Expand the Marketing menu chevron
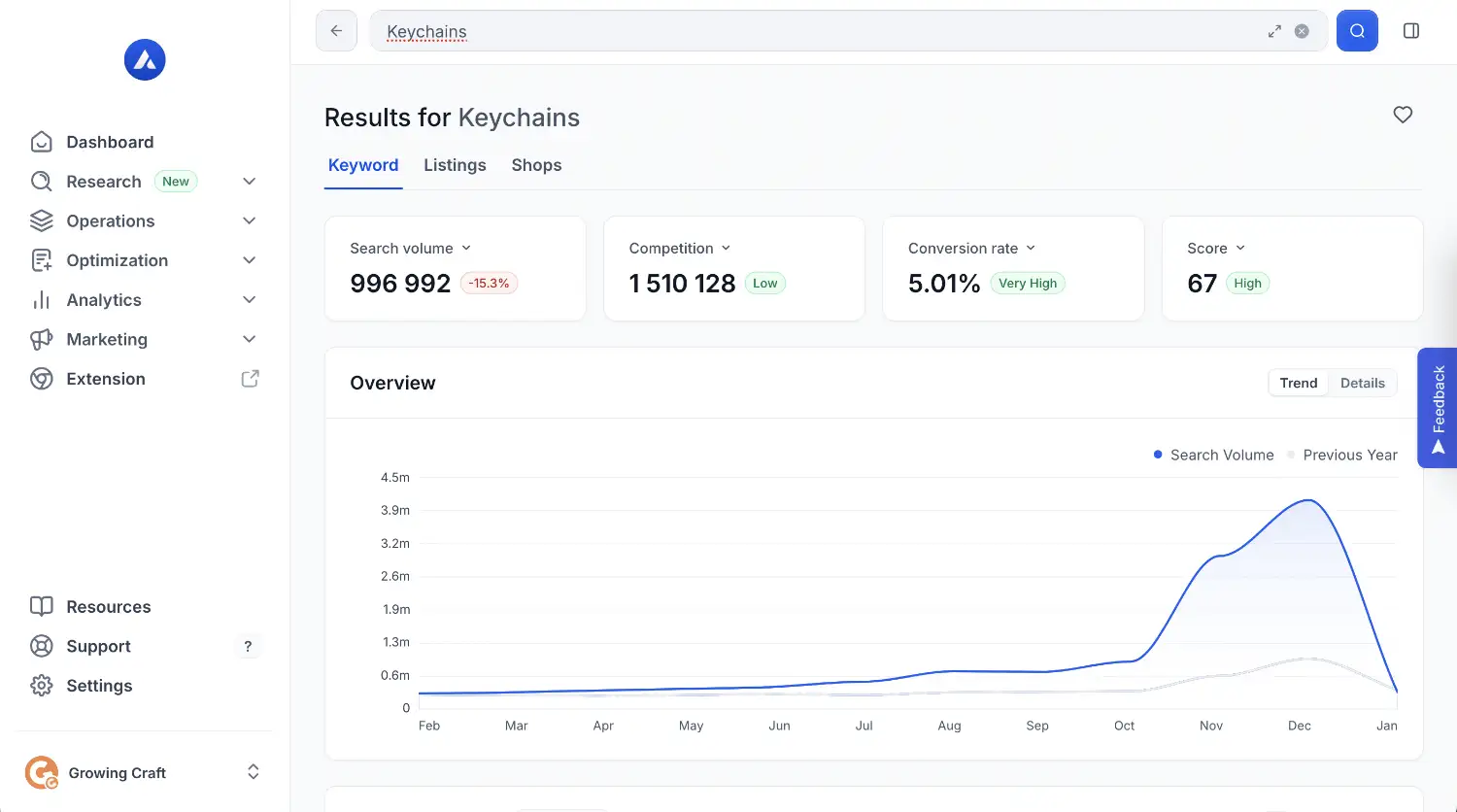Image resolution: width=1457 pixels, height=812 pixels. (x=249, y=339)
